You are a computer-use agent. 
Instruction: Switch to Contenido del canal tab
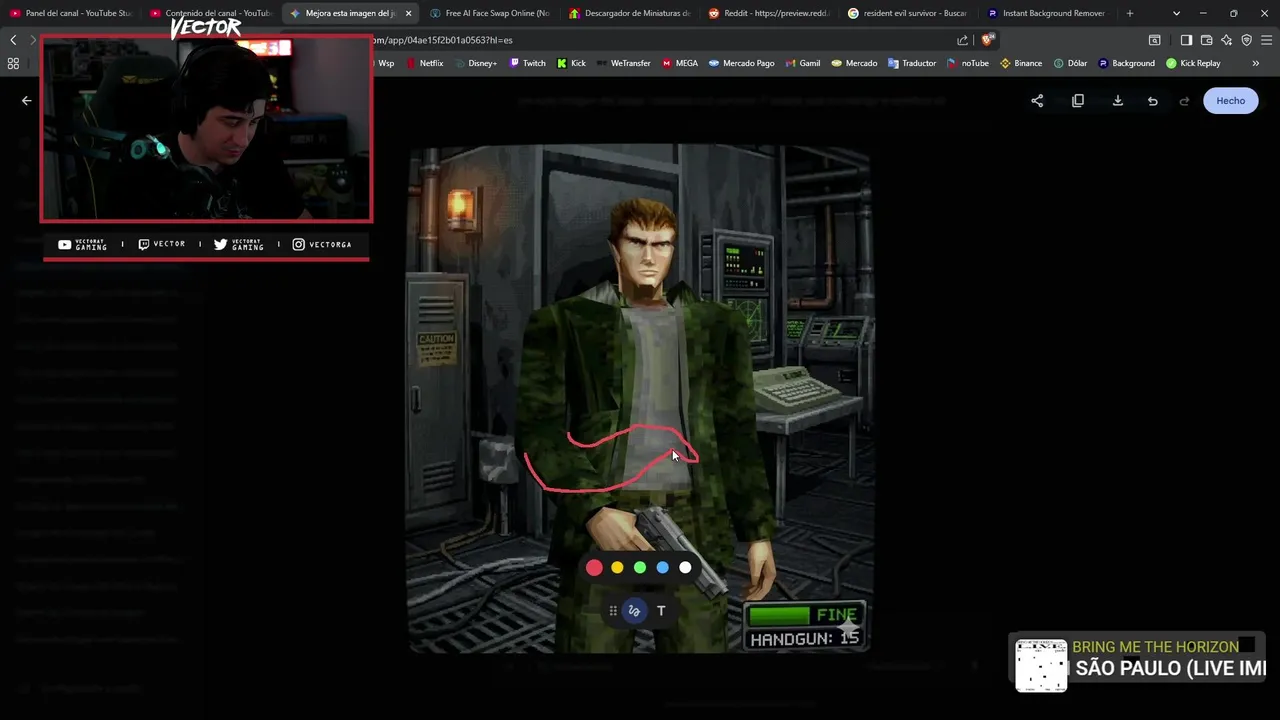point(210,13)
